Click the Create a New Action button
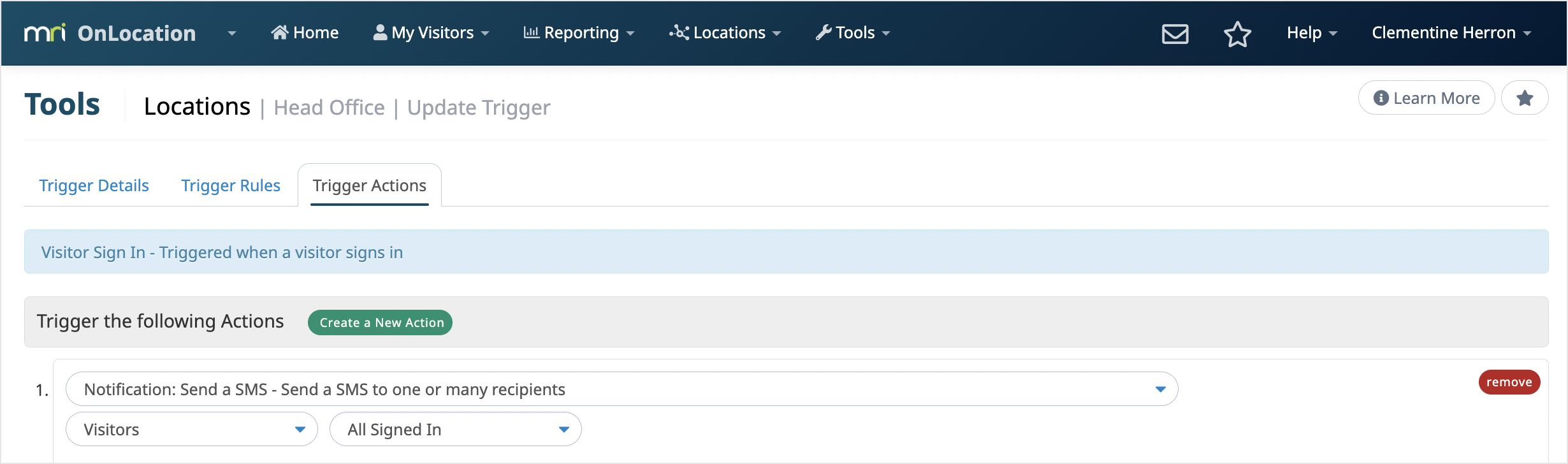The height and width of the screenshot is (464, 1568). [381, 323]
